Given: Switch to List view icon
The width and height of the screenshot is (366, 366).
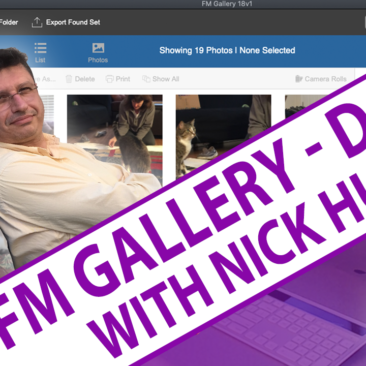Looking at the screenshot, I should click(x=40, y=48).
